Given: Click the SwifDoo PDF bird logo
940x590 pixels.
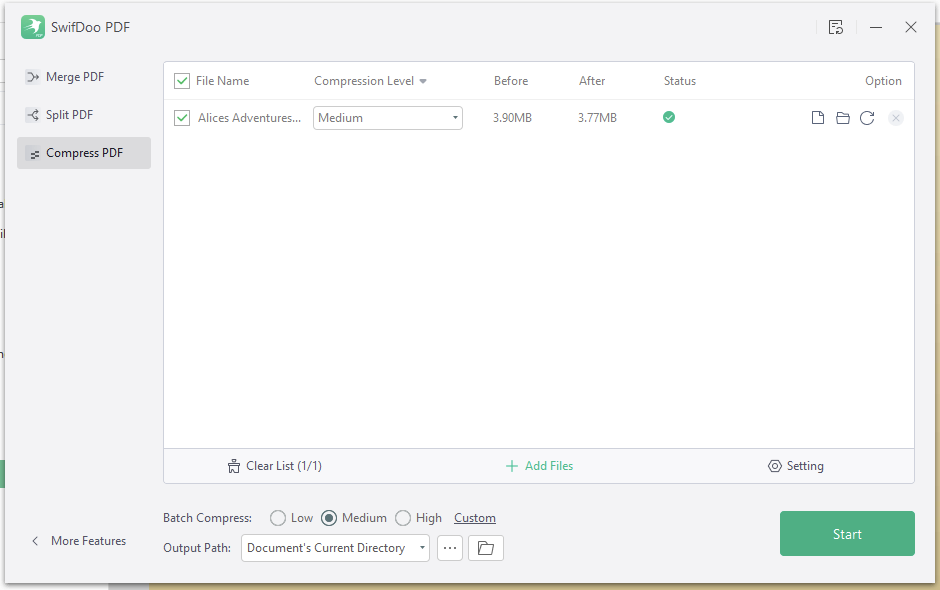Looking at the screenshot, I should tap(33, 27).
